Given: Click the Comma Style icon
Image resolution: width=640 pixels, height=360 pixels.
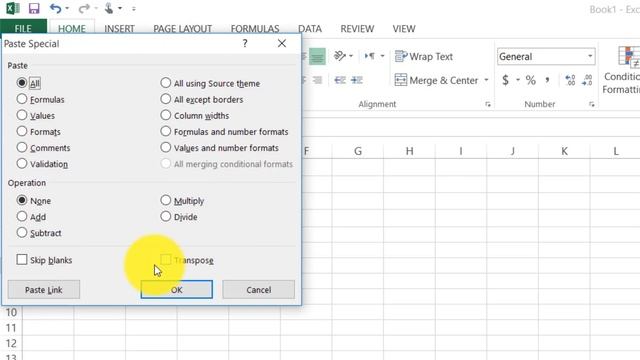Looking at the screenshot, I should [x=547, y=79].
